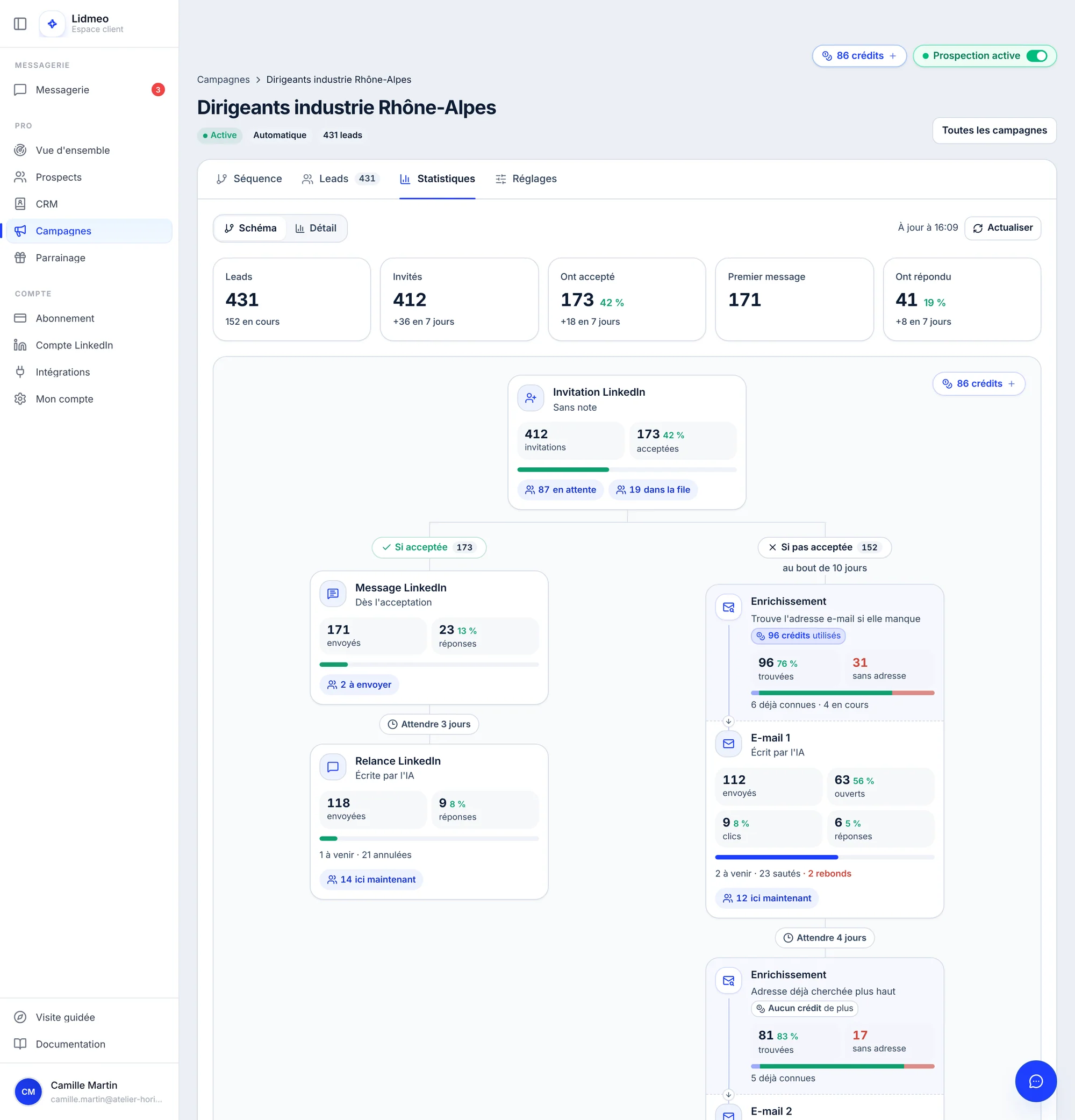Viewport: 1075px width, 1120px height.
Task: Open the Réglages tab
Action: click(526, 179)
